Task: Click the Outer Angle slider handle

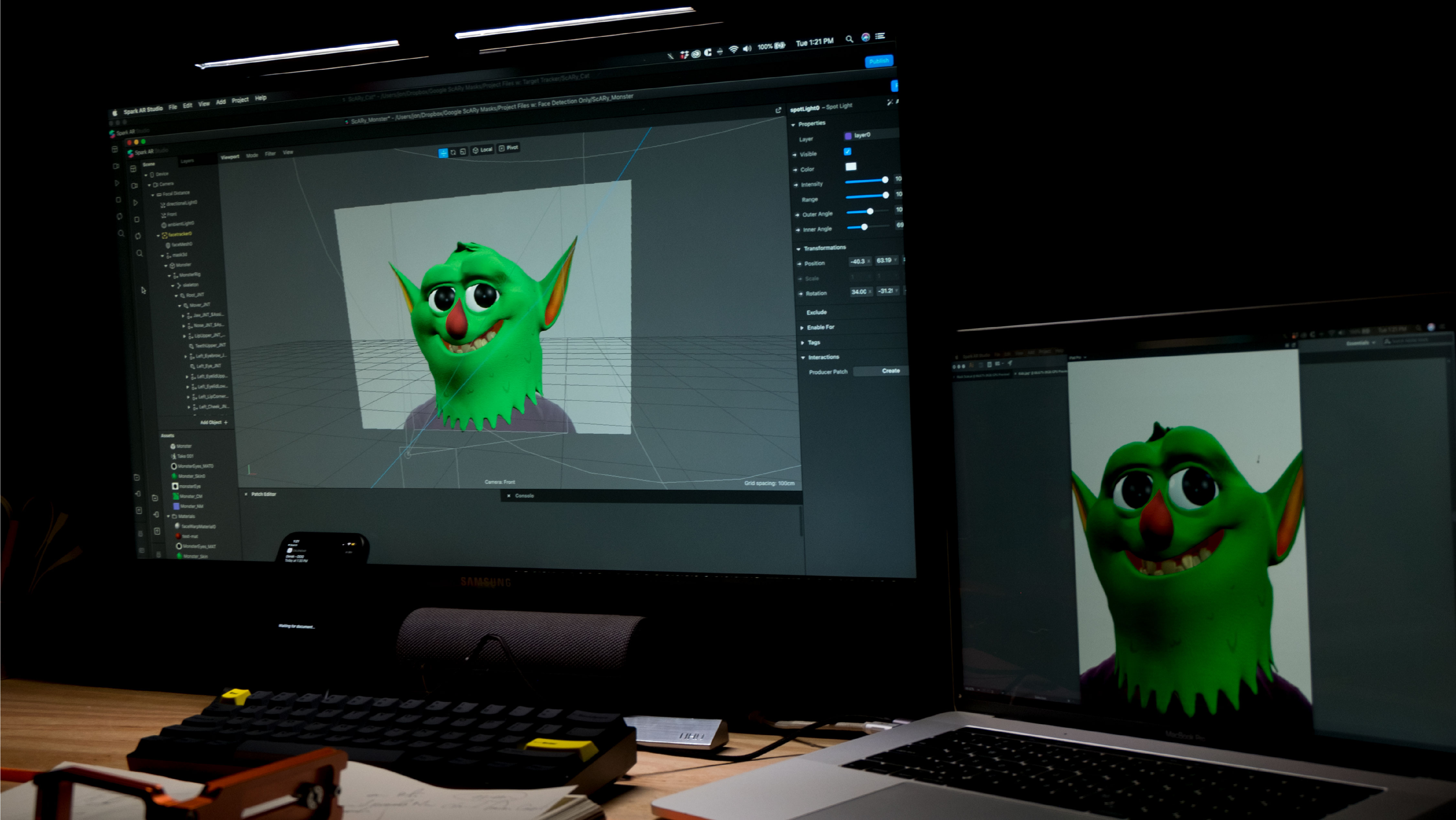Action: click(870, 211)
